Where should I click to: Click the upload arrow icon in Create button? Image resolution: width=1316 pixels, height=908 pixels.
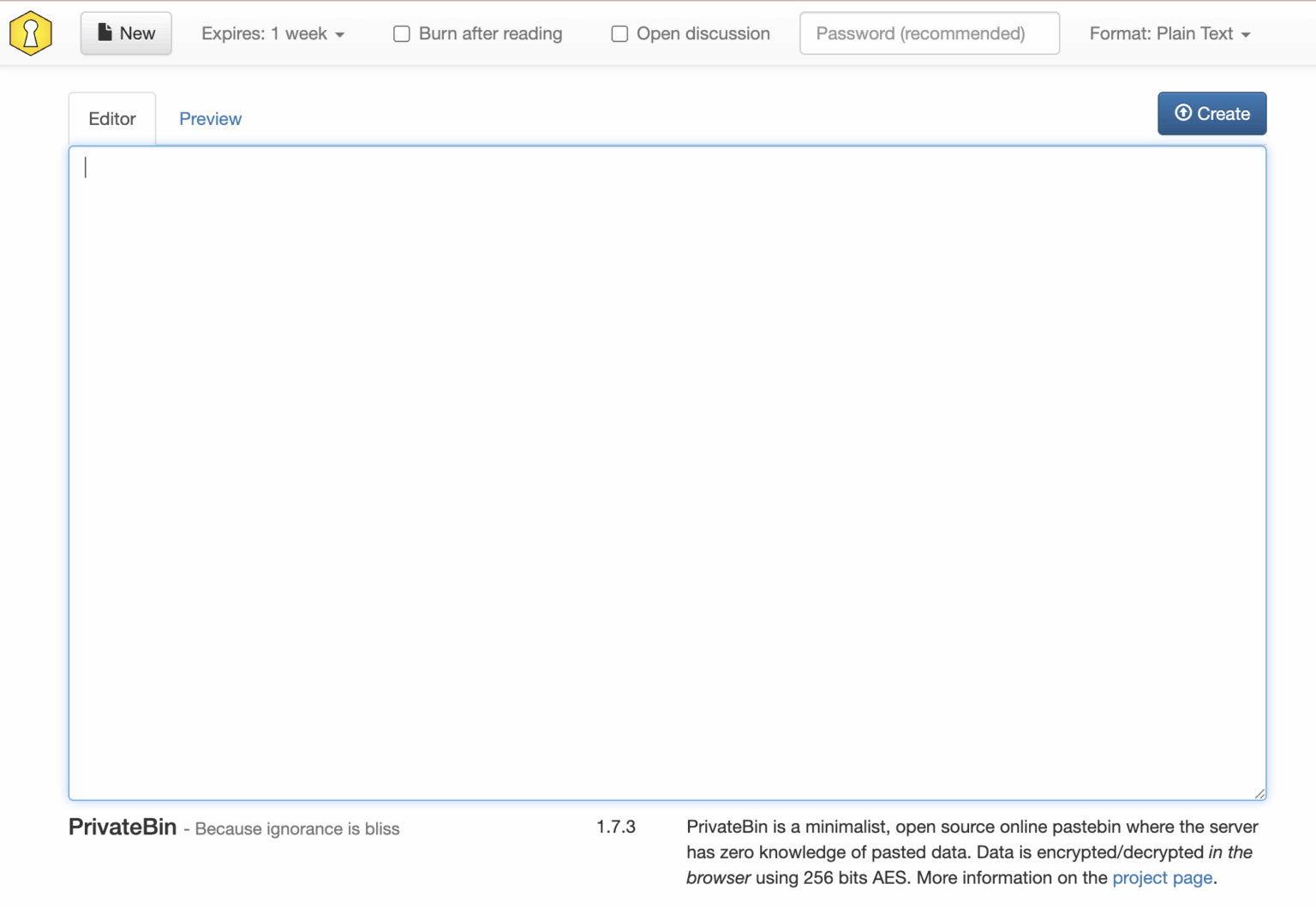pos(1183,112)
